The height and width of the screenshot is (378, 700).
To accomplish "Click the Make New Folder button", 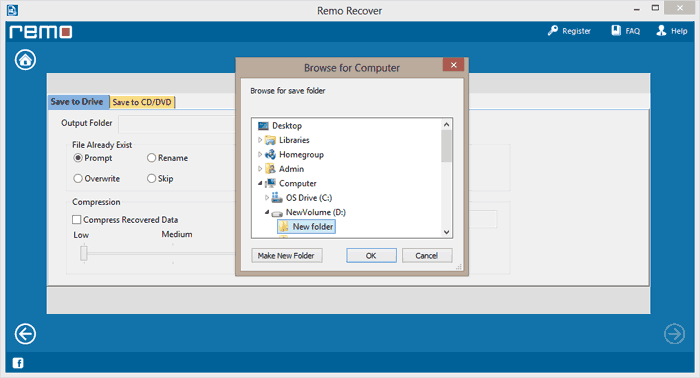I will click(287, 256).
